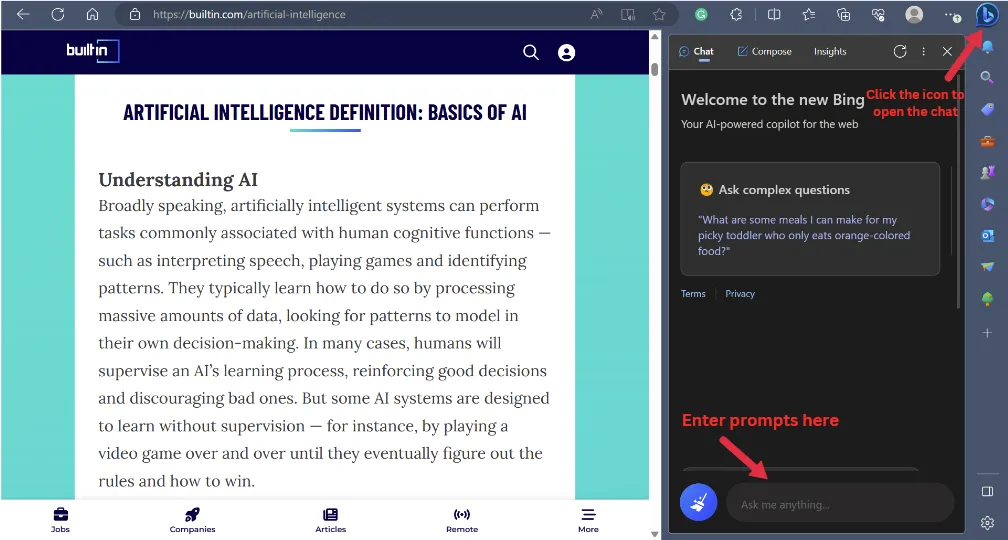Open Jobs in bottom navigation

tap(60, 520)
